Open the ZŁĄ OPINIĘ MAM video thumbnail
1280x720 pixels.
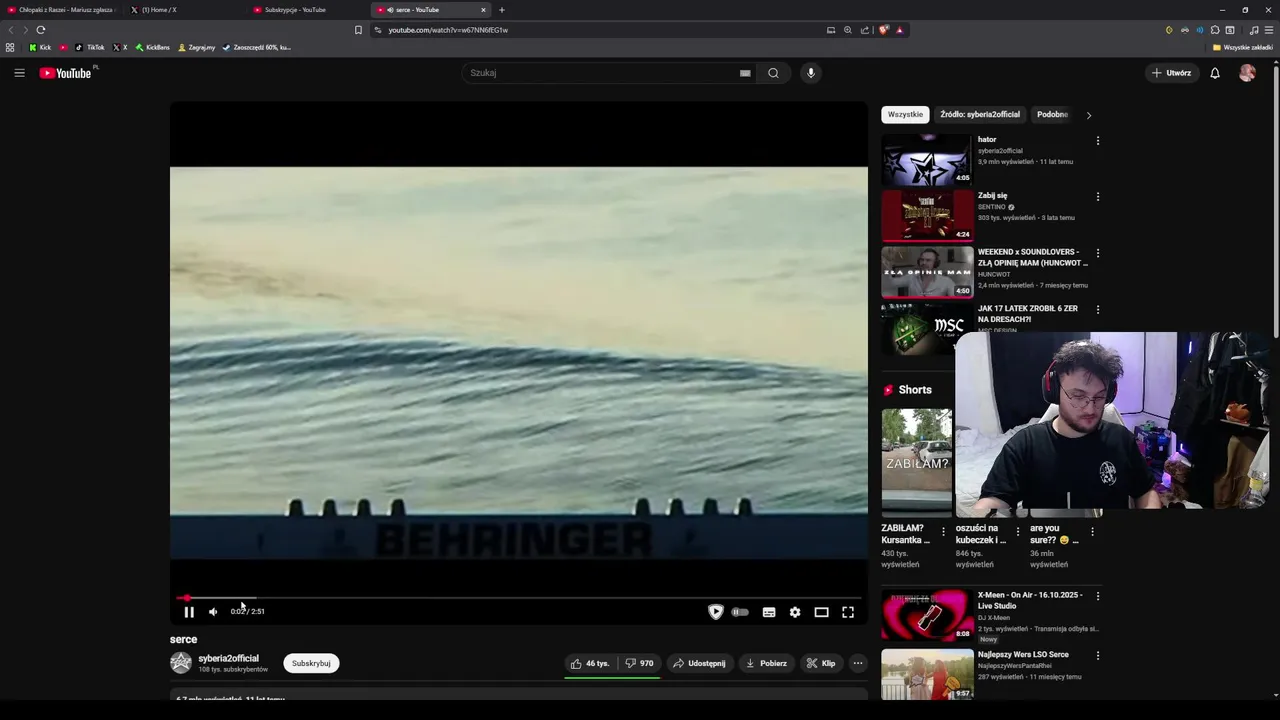[926, 272]
